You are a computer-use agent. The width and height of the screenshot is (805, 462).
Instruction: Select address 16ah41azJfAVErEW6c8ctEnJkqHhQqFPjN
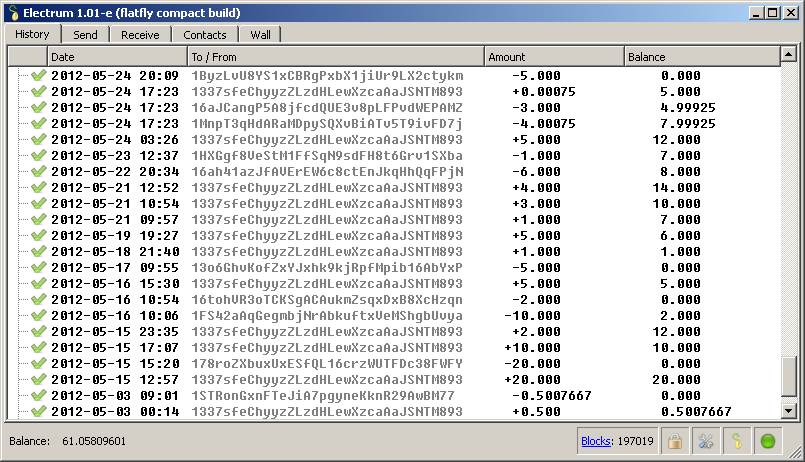pyautogui.click(x=327, y=171)
